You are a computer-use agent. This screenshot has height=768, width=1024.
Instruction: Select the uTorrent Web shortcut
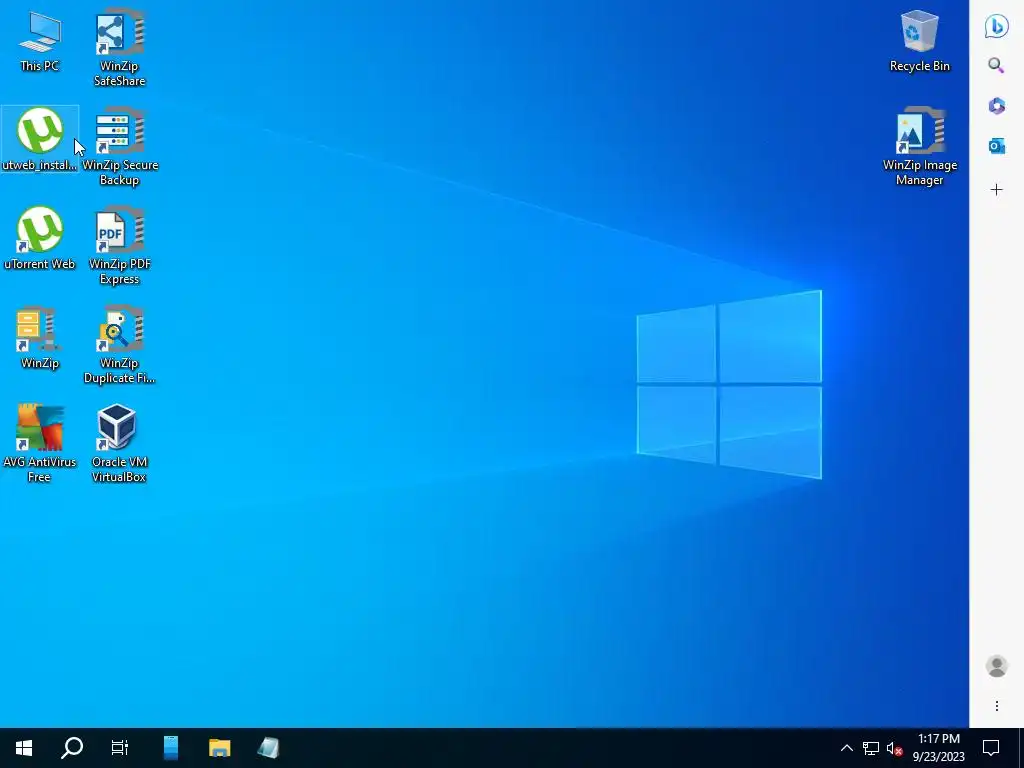[39, 238]
